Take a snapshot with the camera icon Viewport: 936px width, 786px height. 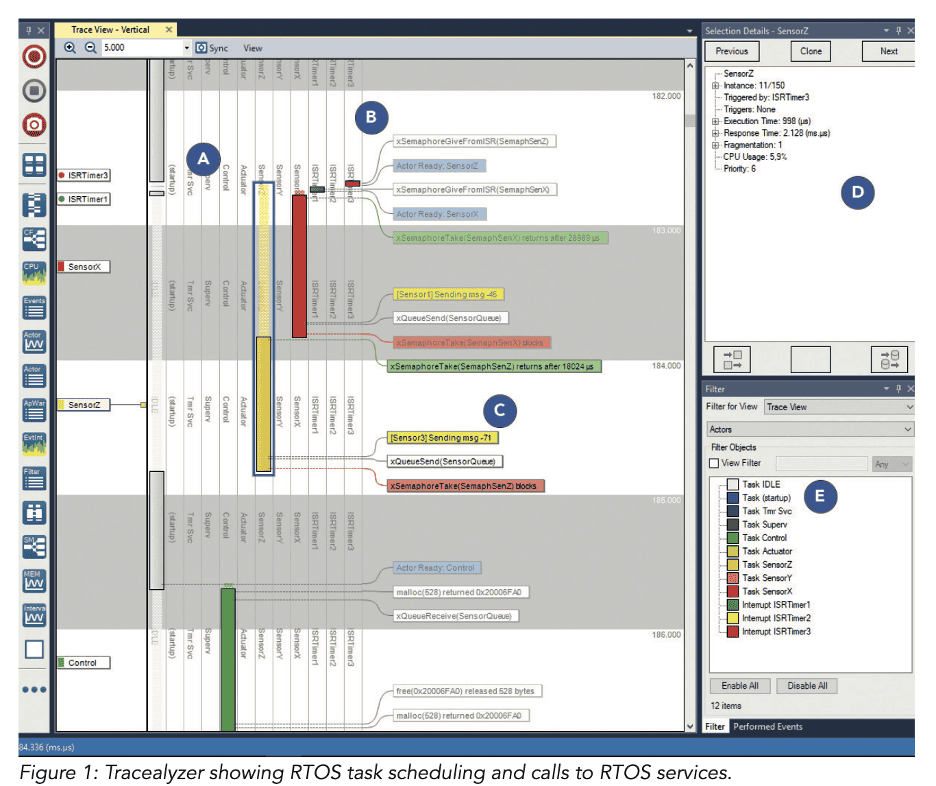34,125
